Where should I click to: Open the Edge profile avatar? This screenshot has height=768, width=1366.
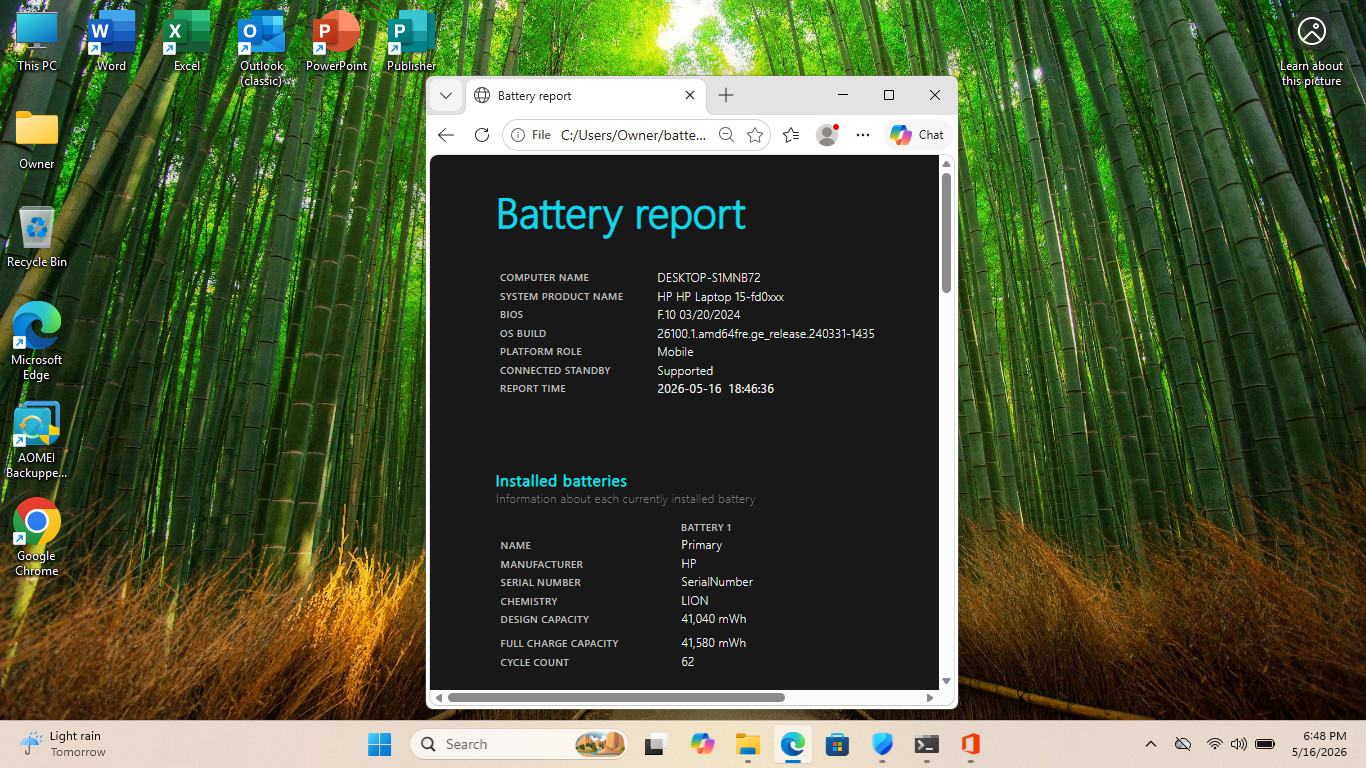click(x=827, y=135)
